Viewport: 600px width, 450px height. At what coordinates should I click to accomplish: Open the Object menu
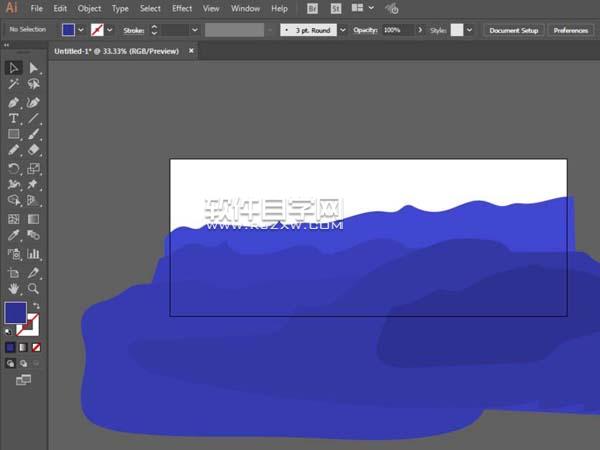click(x=89, y=8)
